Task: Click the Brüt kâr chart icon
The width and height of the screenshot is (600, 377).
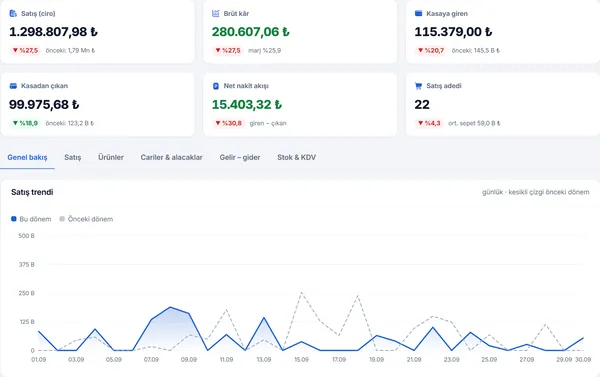Action: [216, 13]
